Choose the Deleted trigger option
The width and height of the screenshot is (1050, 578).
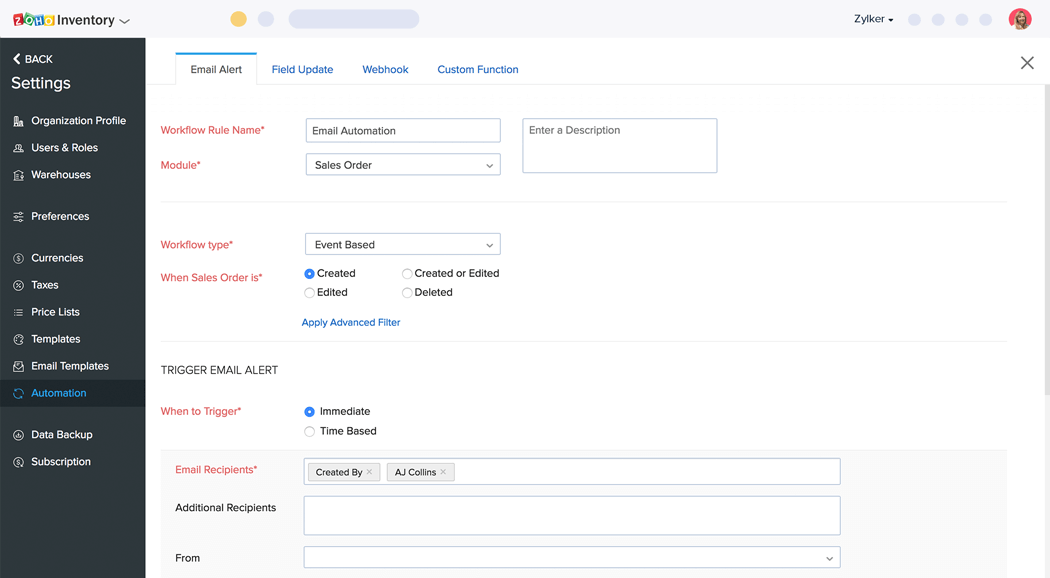coord(408,292)
